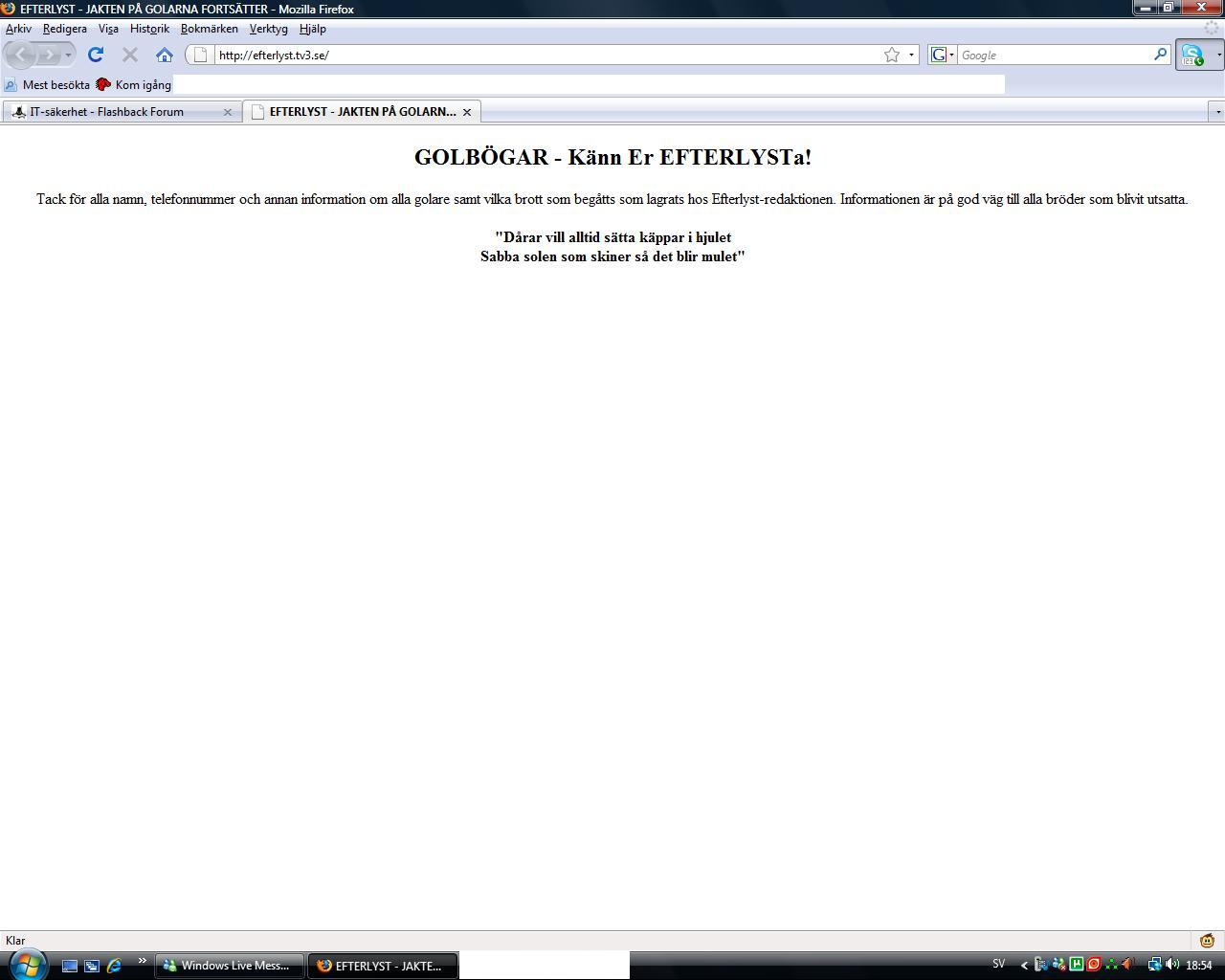Screen dimensions: 1225x980
Task: Click the Reload page icon
Action: click(96, 55)
